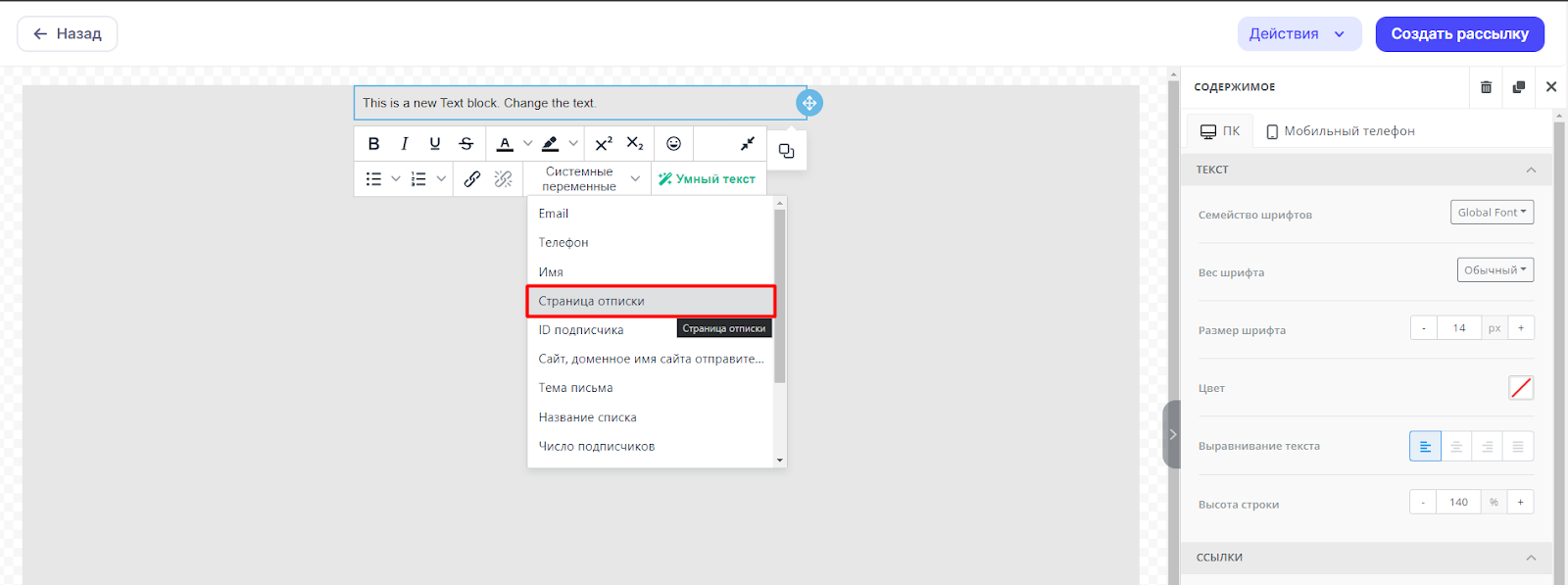
Task: Apply superscript formatting
Action: tap(604, 144)
